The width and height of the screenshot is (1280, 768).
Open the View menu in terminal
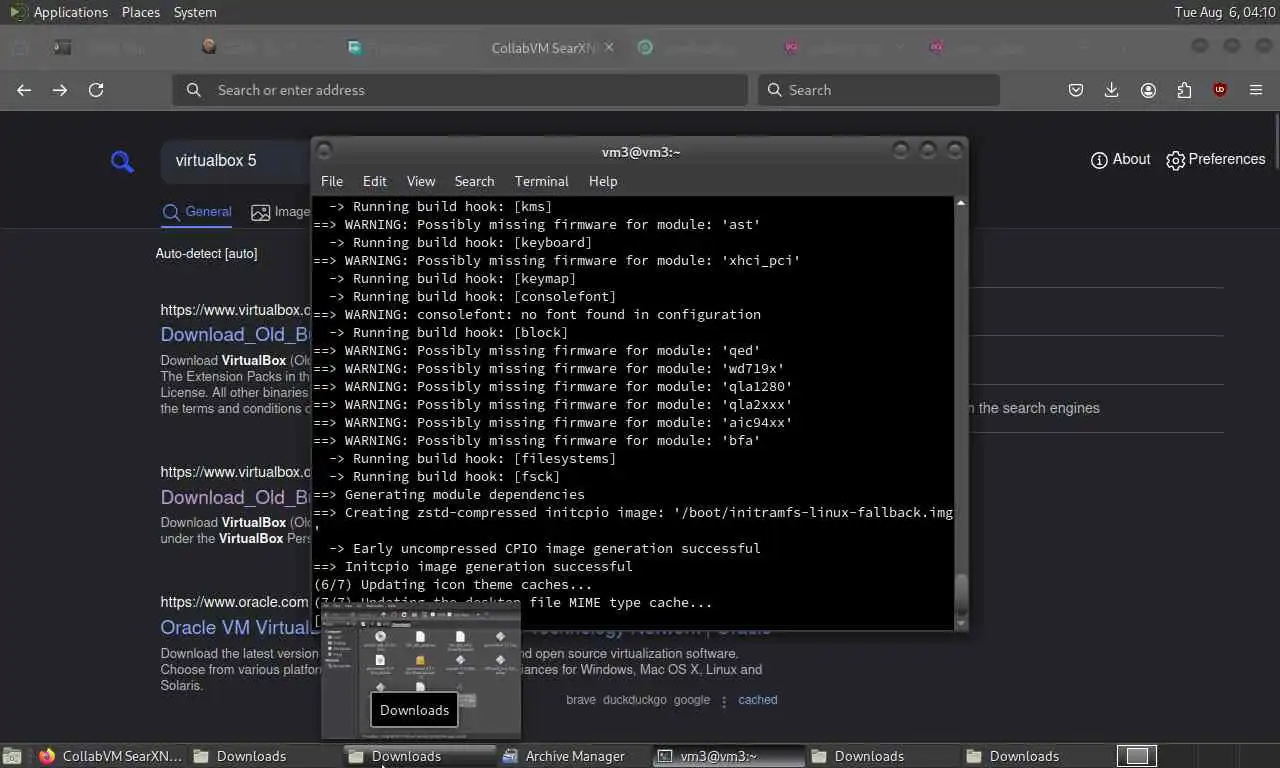421,181
